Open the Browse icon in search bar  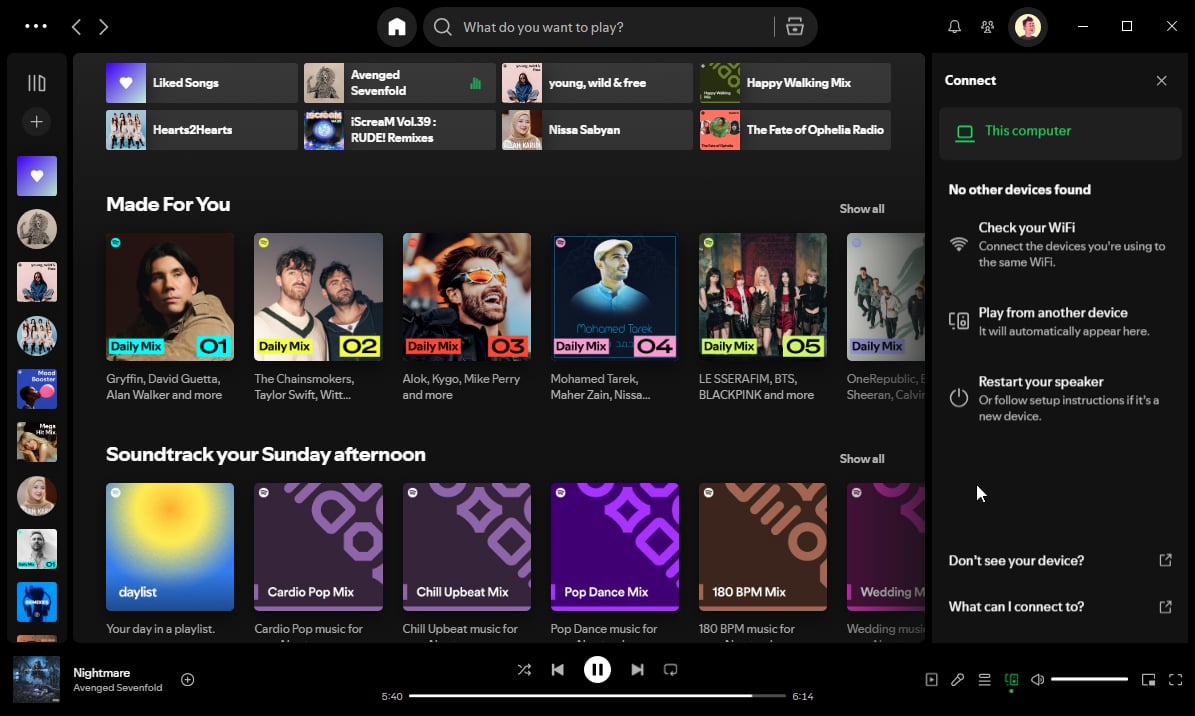coord(795,27)
